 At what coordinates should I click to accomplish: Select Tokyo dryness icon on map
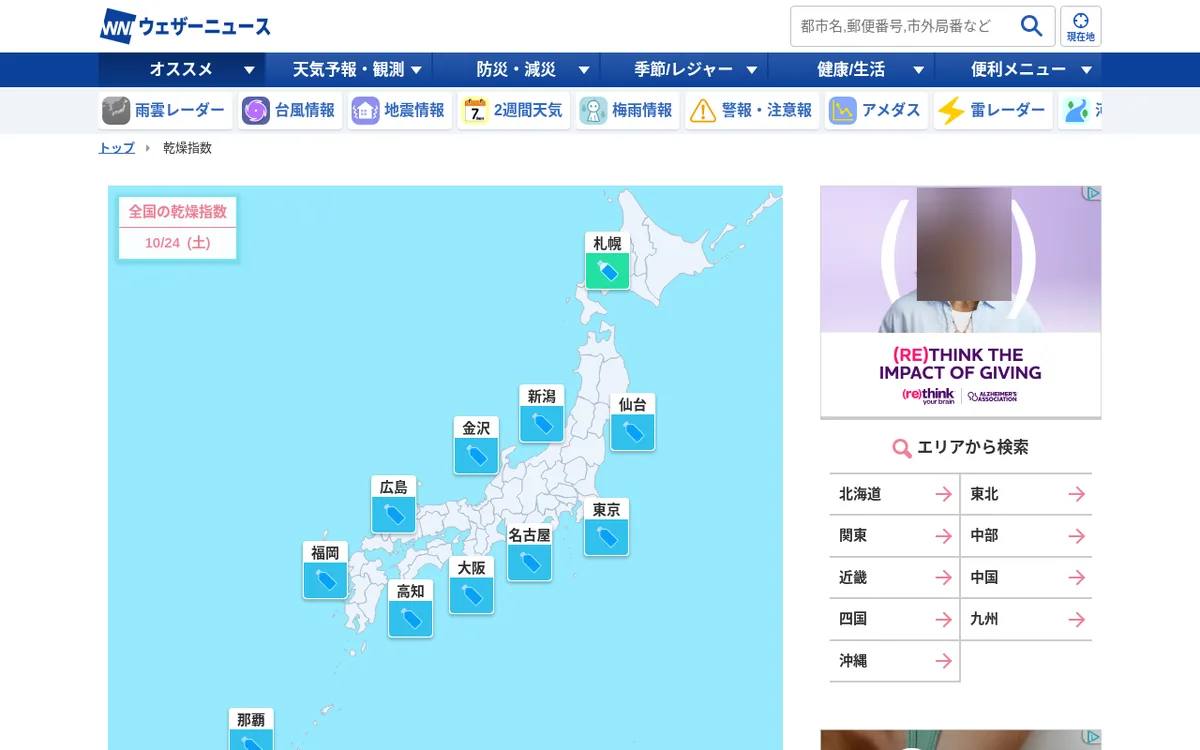[607, 537]
